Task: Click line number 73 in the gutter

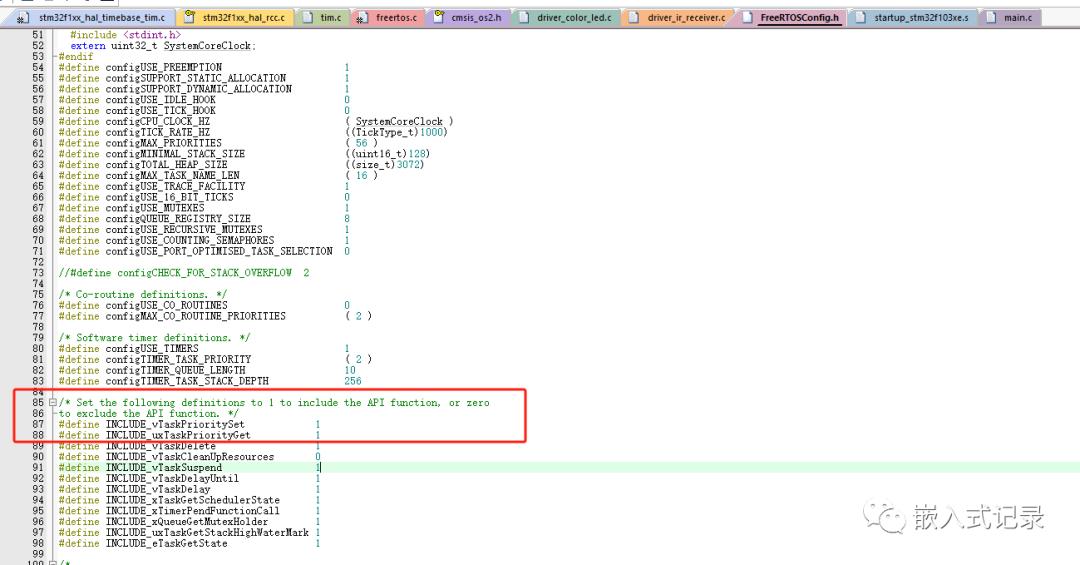Action: pyautogui.click(x=38, y=273)
